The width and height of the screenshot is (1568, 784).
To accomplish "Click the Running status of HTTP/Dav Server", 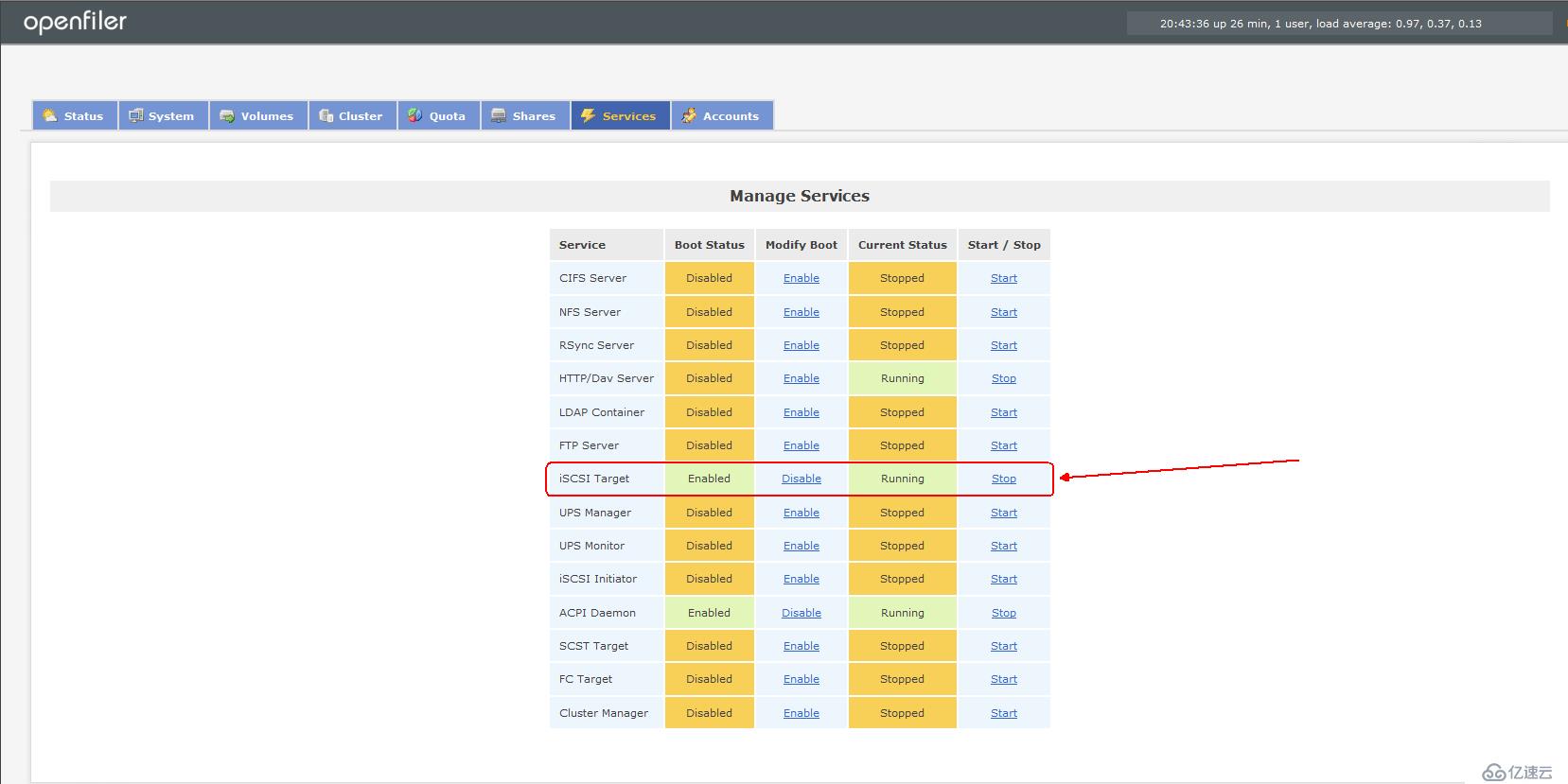I will (903, 378).
